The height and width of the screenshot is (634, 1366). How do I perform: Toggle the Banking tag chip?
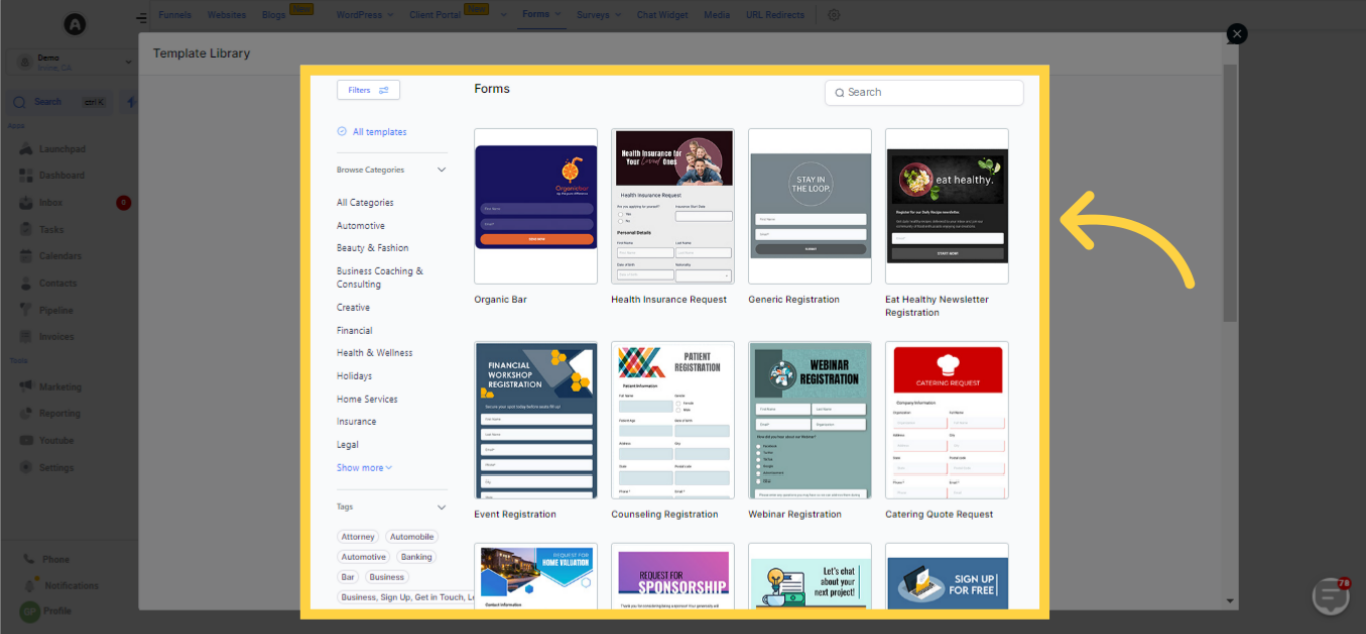click(417, 557)
